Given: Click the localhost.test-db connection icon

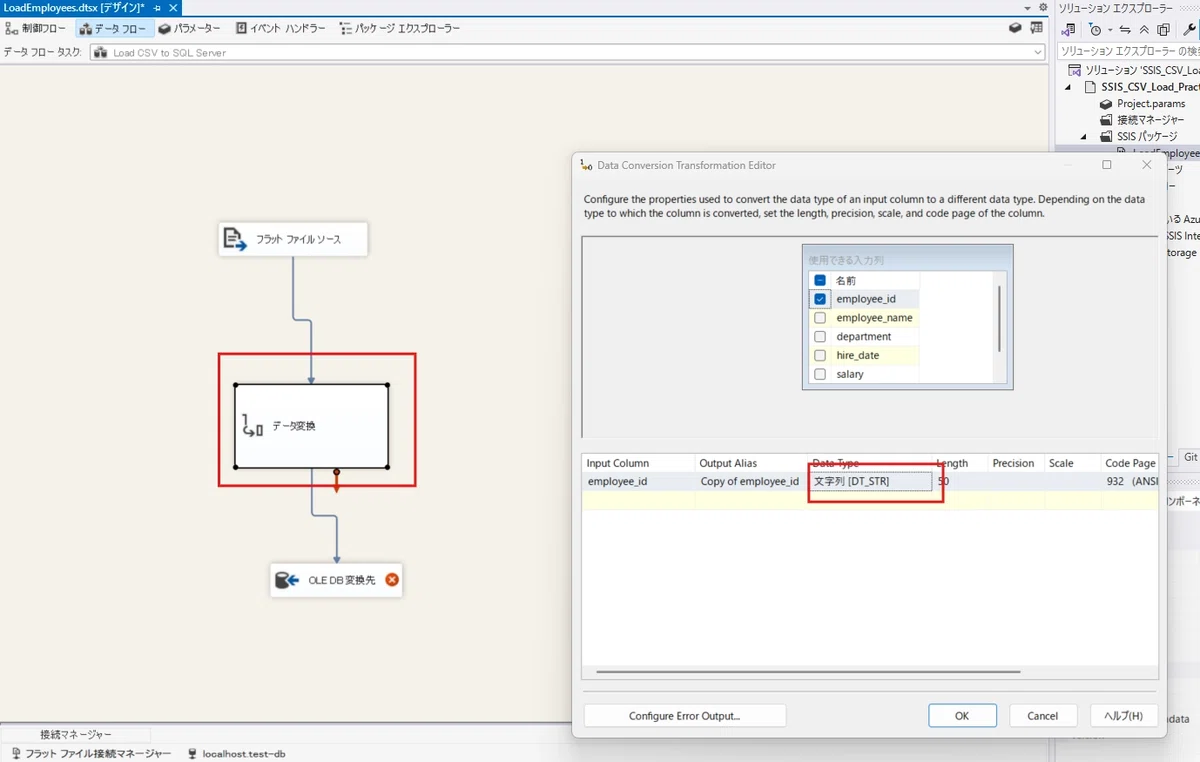Looking at the screenshot, I should (193, 754).
